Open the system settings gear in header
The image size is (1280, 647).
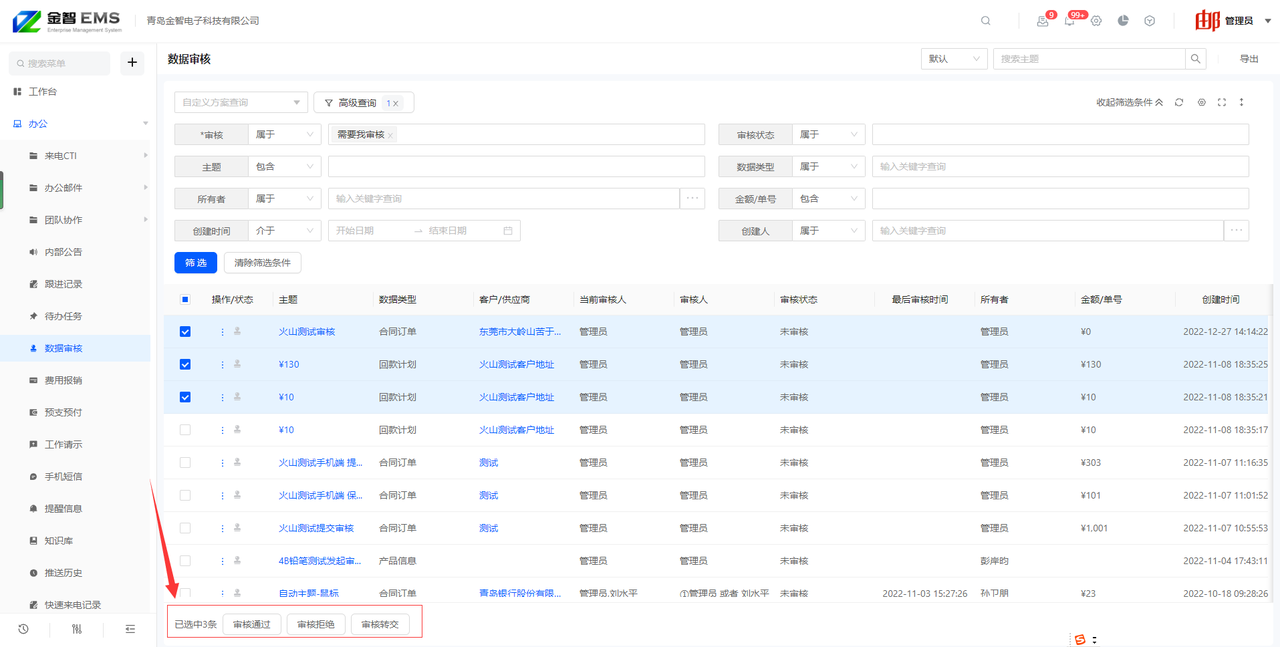click(x=1096, y=21)
